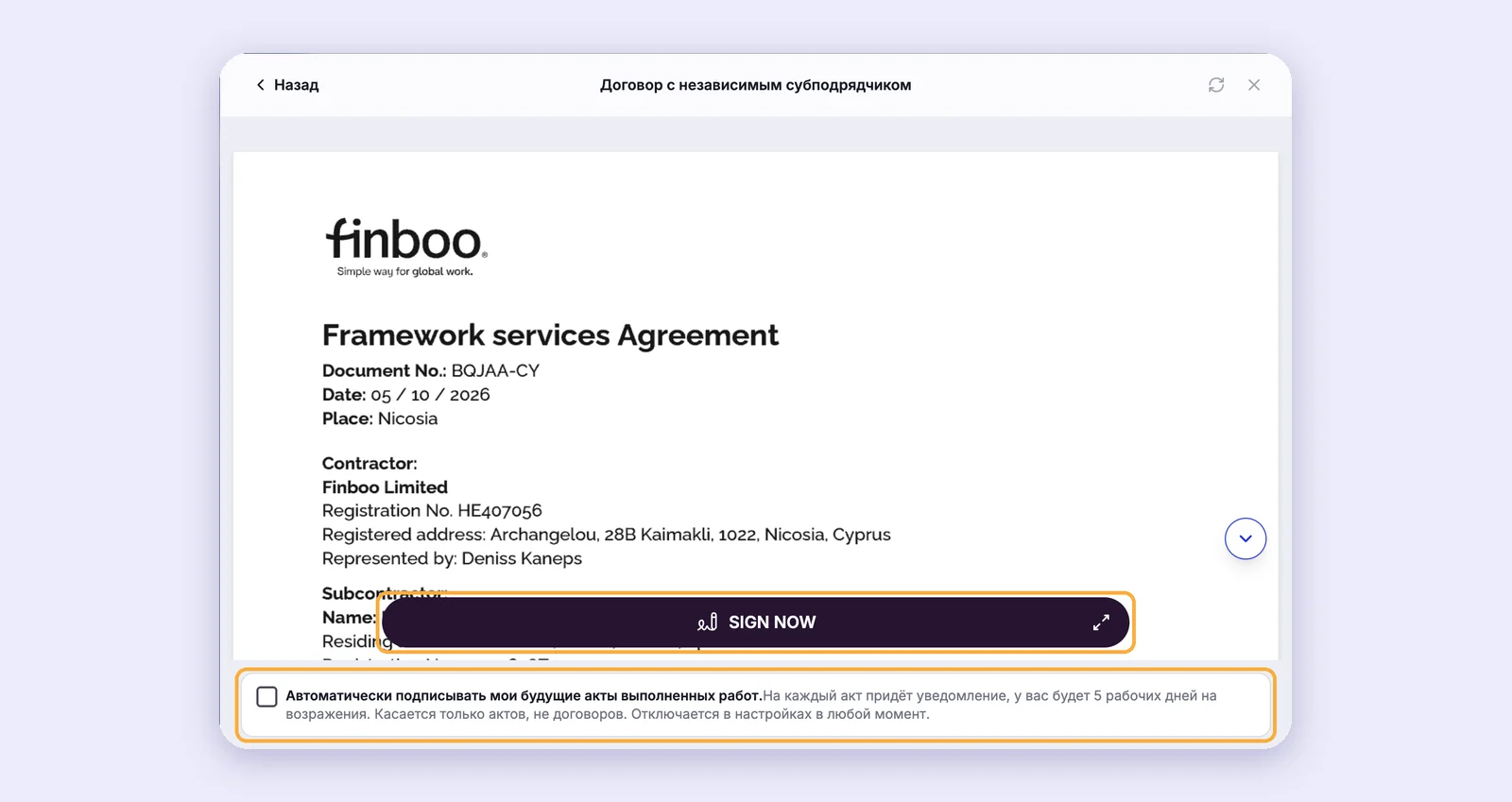Click the date 05 / 10 / 2026
1512x802 pixels.
[430, 395]
